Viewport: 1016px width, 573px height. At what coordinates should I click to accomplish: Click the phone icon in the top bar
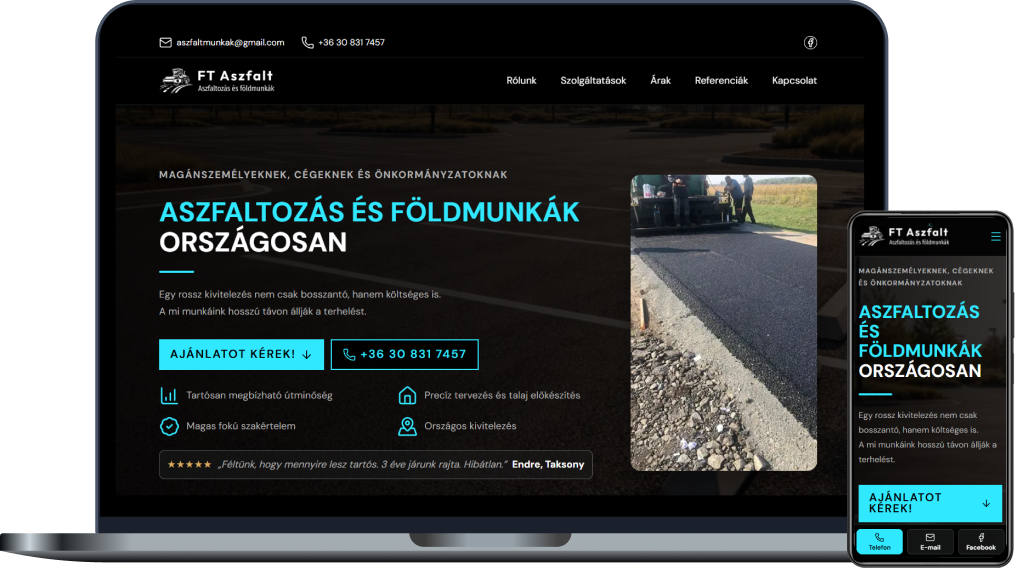point(307,43)
